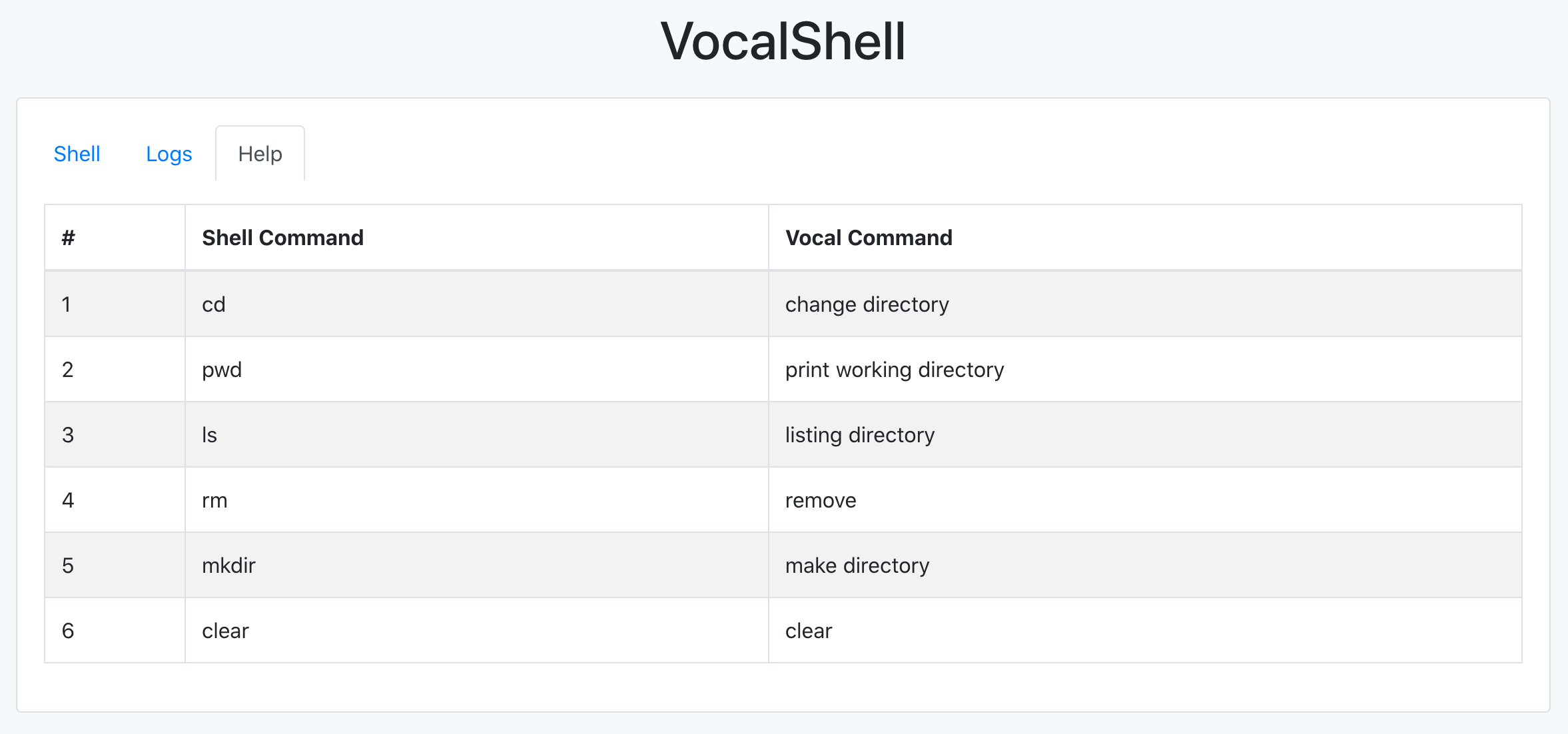Select the rm shell command cell
The height and width of the screenshot is (734, 1568).
coord(214,500)
